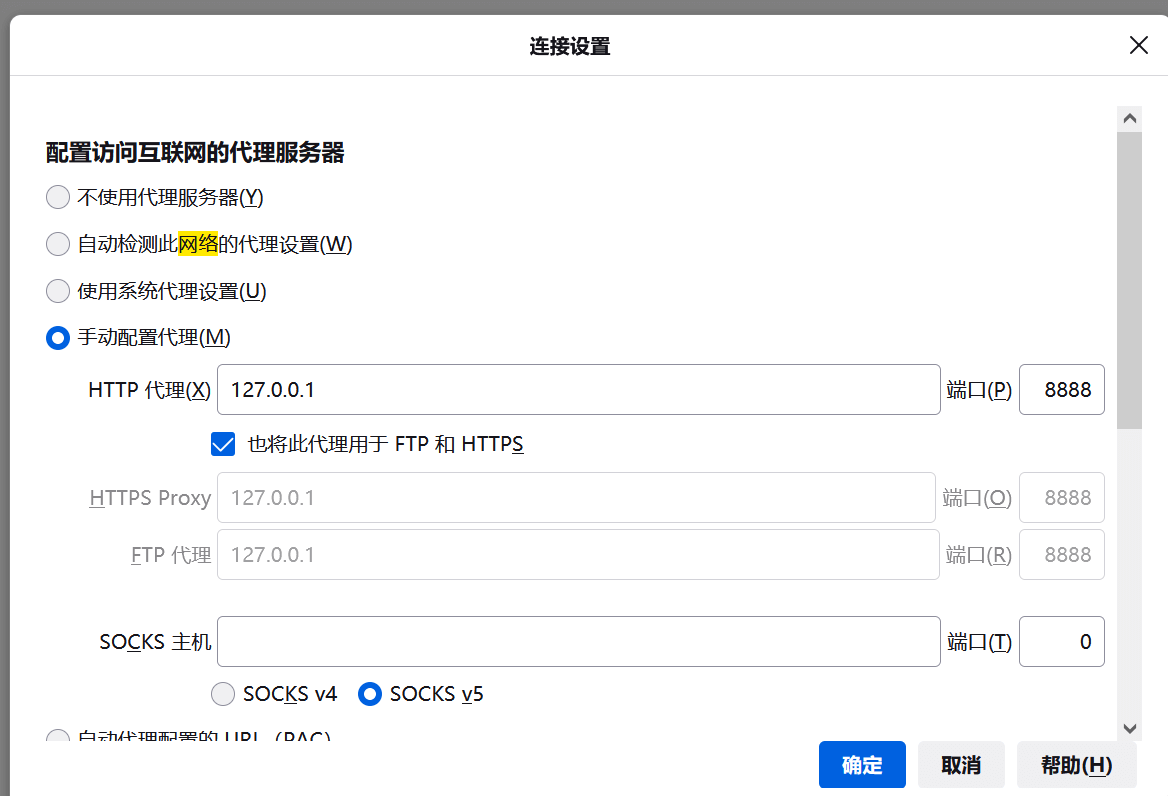
Task: Select 自动代理配置的 URL (PAC) radio option
Action: pos(57,736)
